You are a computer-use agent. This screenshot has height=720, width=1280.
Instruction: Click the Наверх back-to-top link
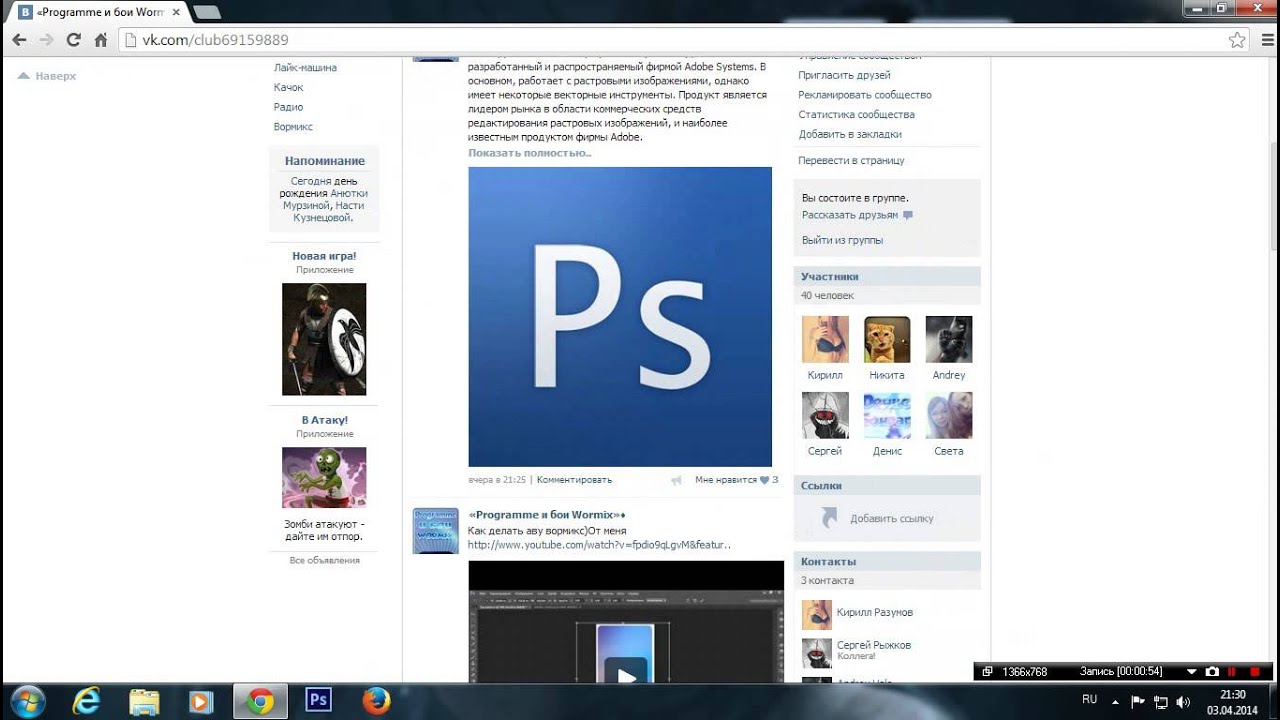[x=47, y=76]
